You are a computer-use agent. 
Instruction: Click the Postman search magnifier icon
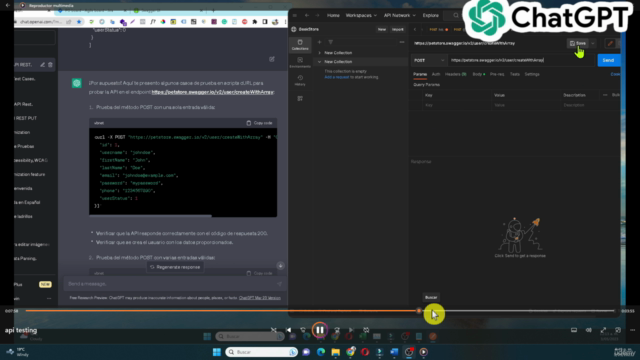click(456, 16)
